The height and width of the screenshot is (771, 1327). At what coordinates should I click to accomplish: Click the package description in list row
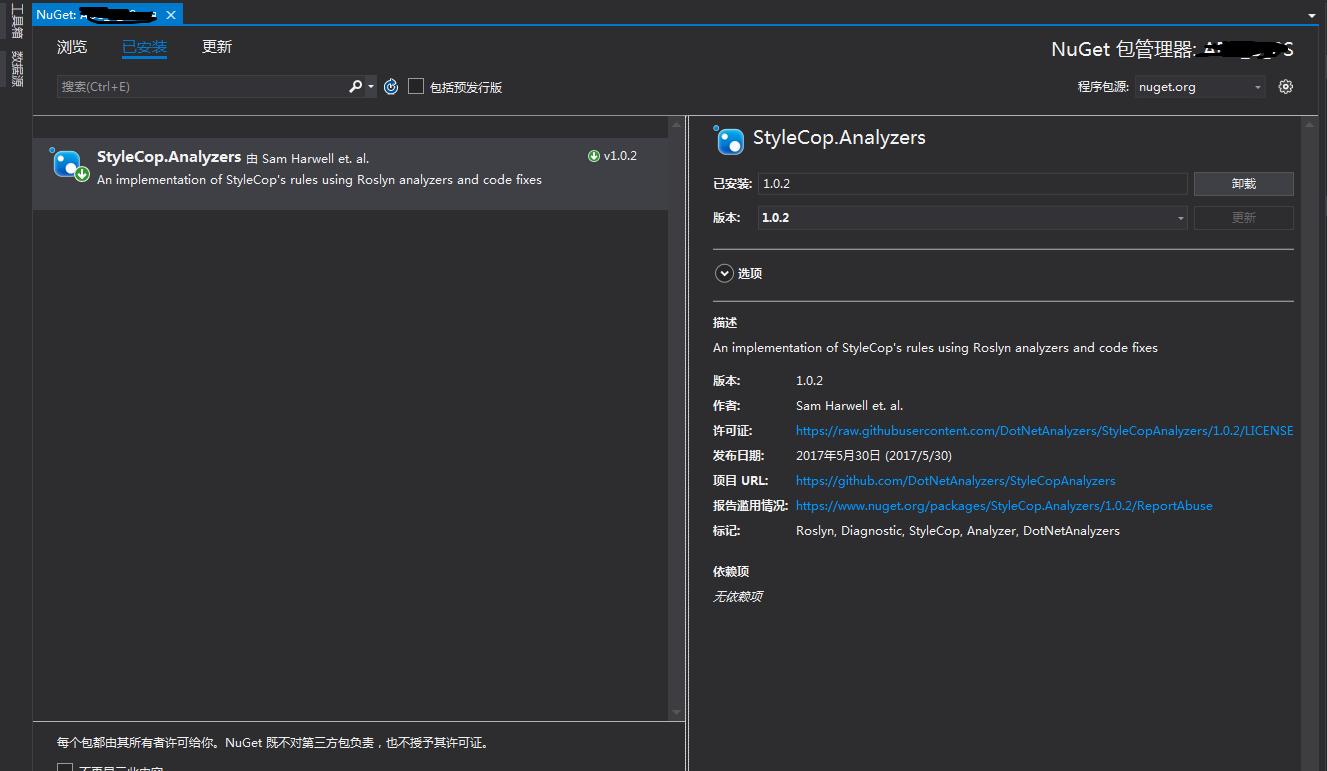(319, 180)
